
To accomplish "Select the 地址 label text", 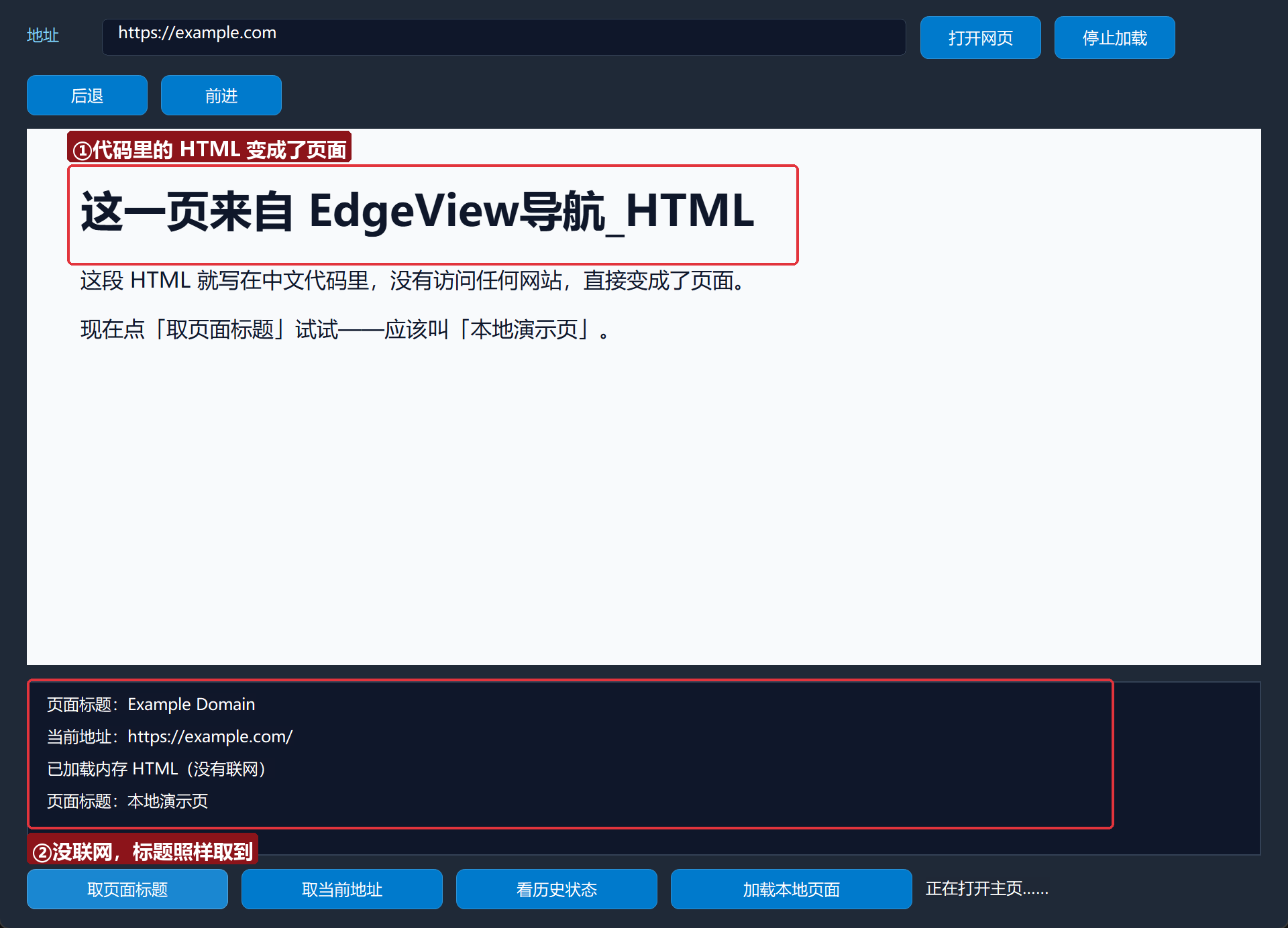I will pyautogui.click(x=43, y=36).
